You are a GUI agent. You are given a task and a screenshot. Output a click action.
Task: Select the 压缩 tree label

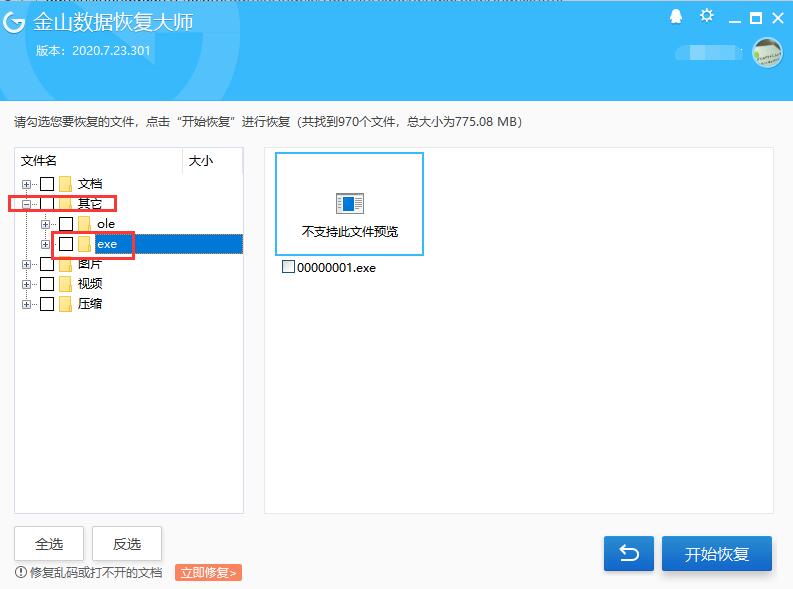point(90,304)
